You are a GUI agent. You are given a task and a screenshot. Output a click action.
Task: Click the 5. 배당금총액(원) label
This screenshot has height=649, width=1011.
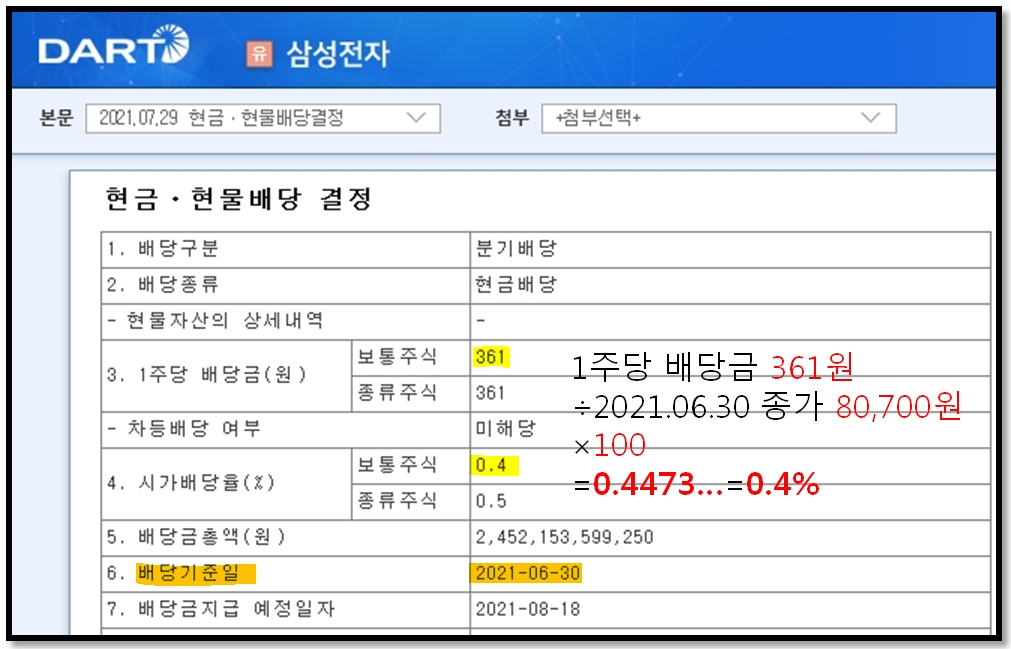pos(197,537)
